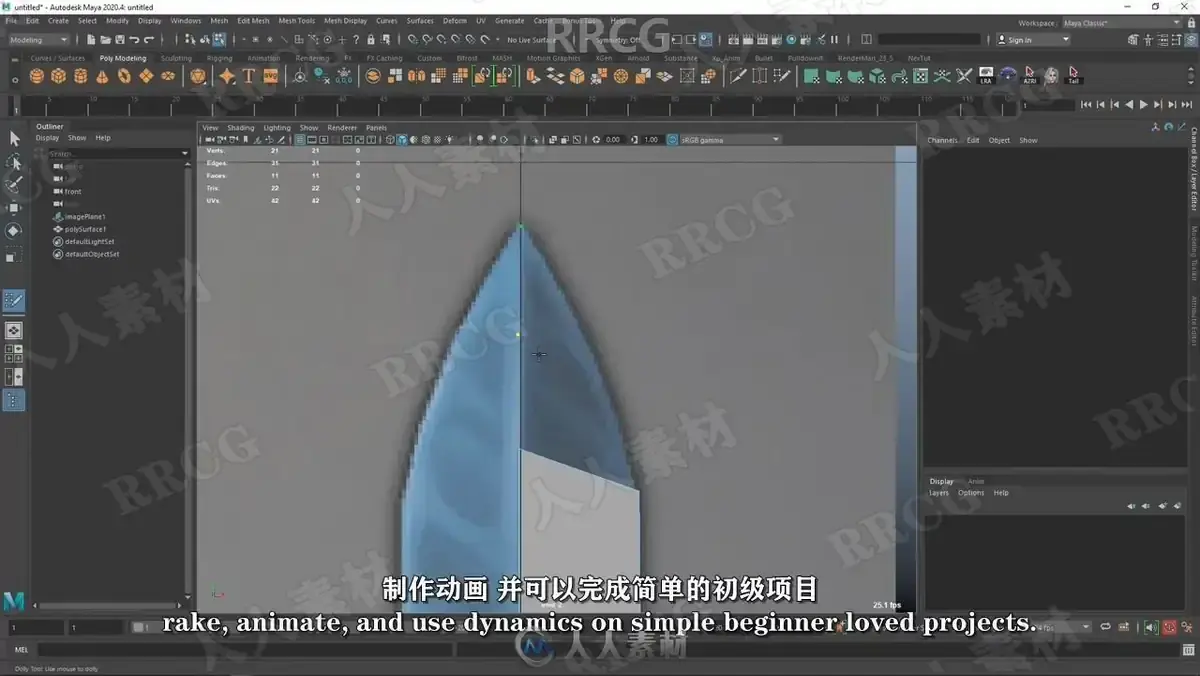The image size is (1200, 676).
Task: Open the viewport Shading menu
Action: [x=240, y=128]
